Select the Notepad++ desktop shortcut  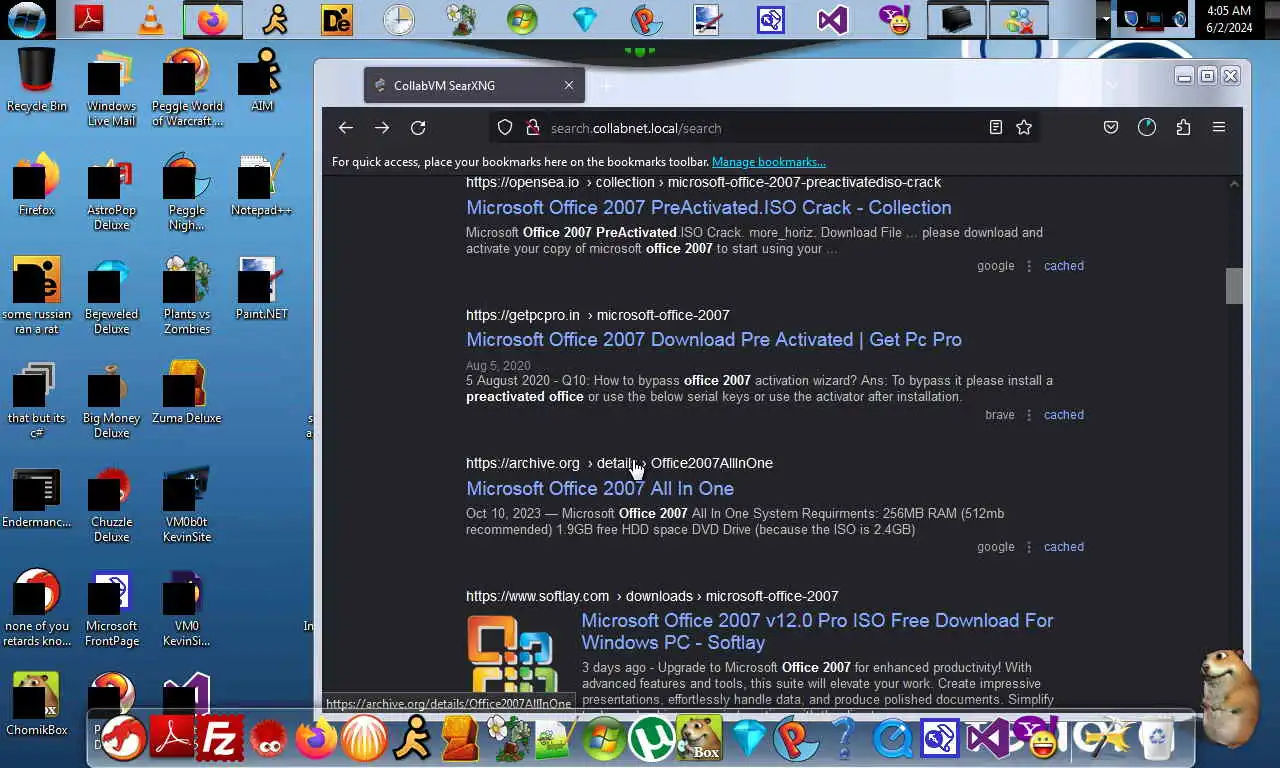tap(262, 184)
